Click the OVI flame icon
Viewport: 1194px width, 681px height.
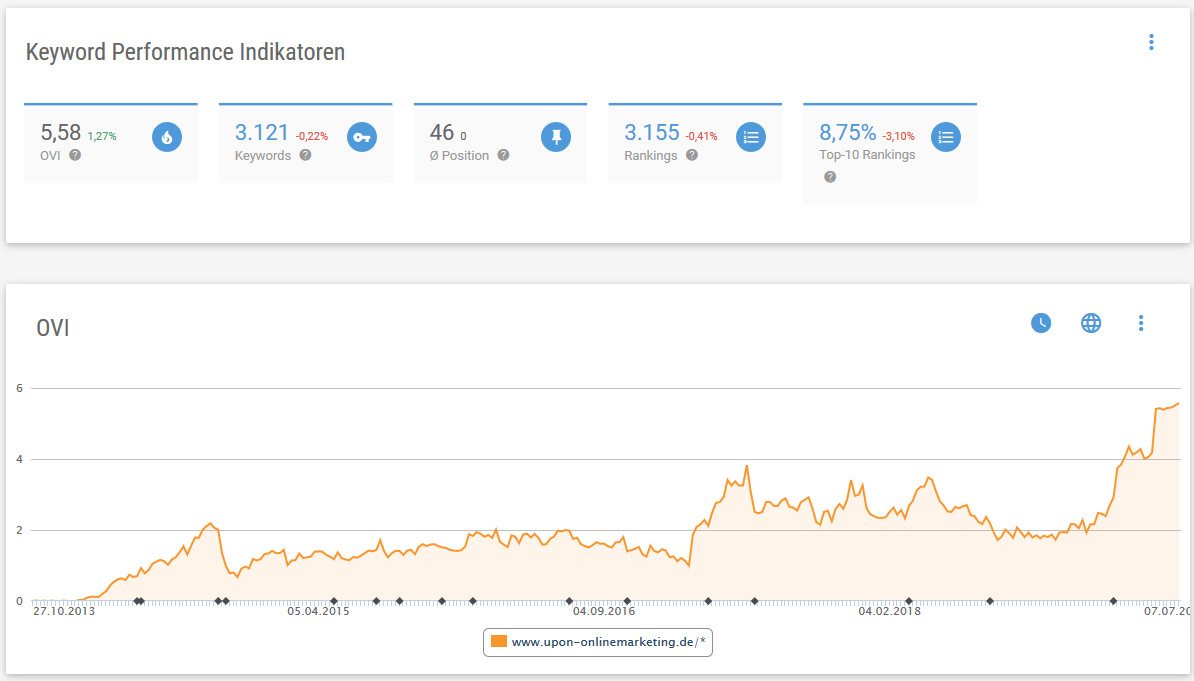point(167,137)
